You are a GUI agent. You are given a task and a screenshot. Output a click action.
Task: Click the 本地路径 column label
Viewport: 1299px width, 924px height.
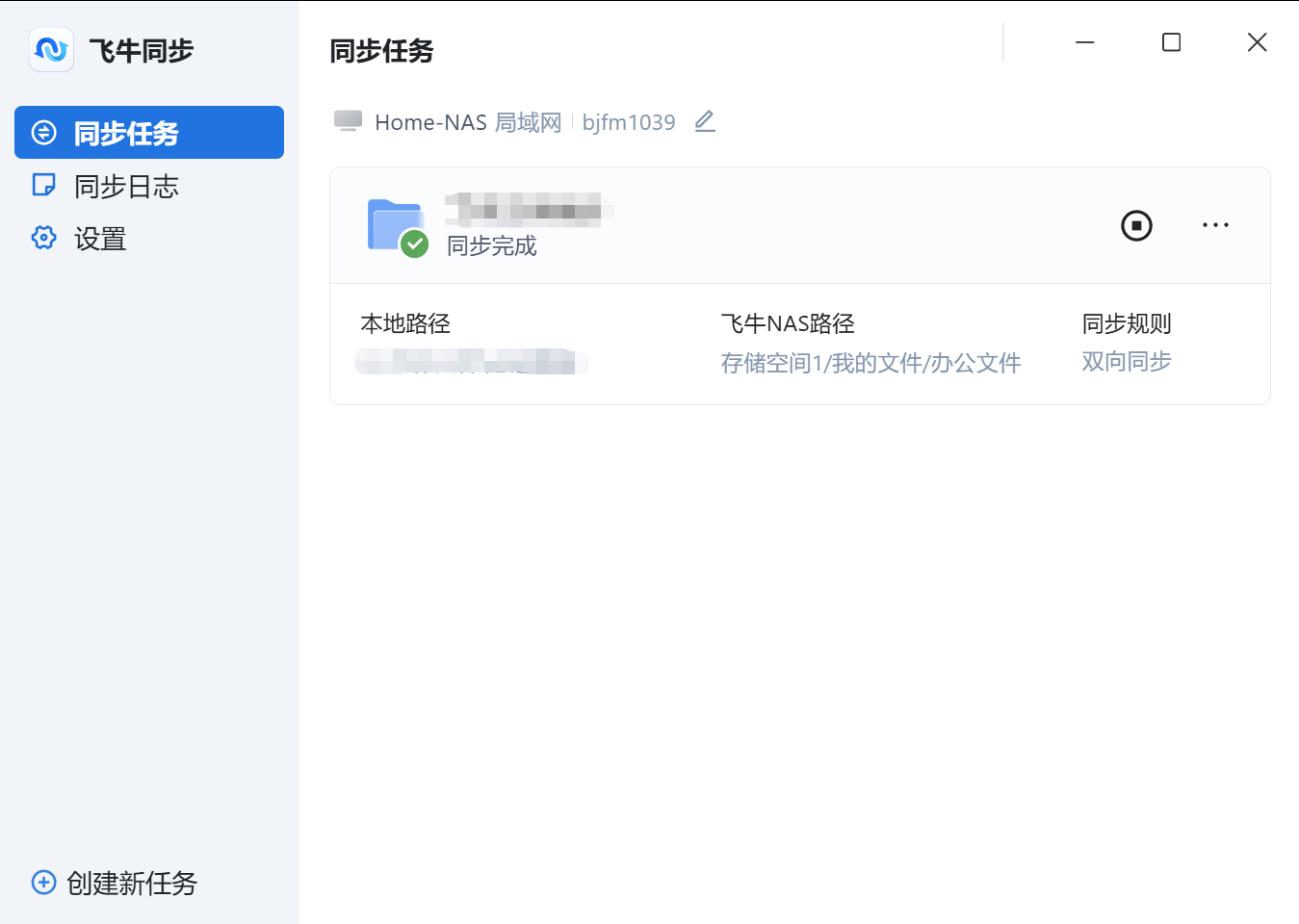(405, 323)
